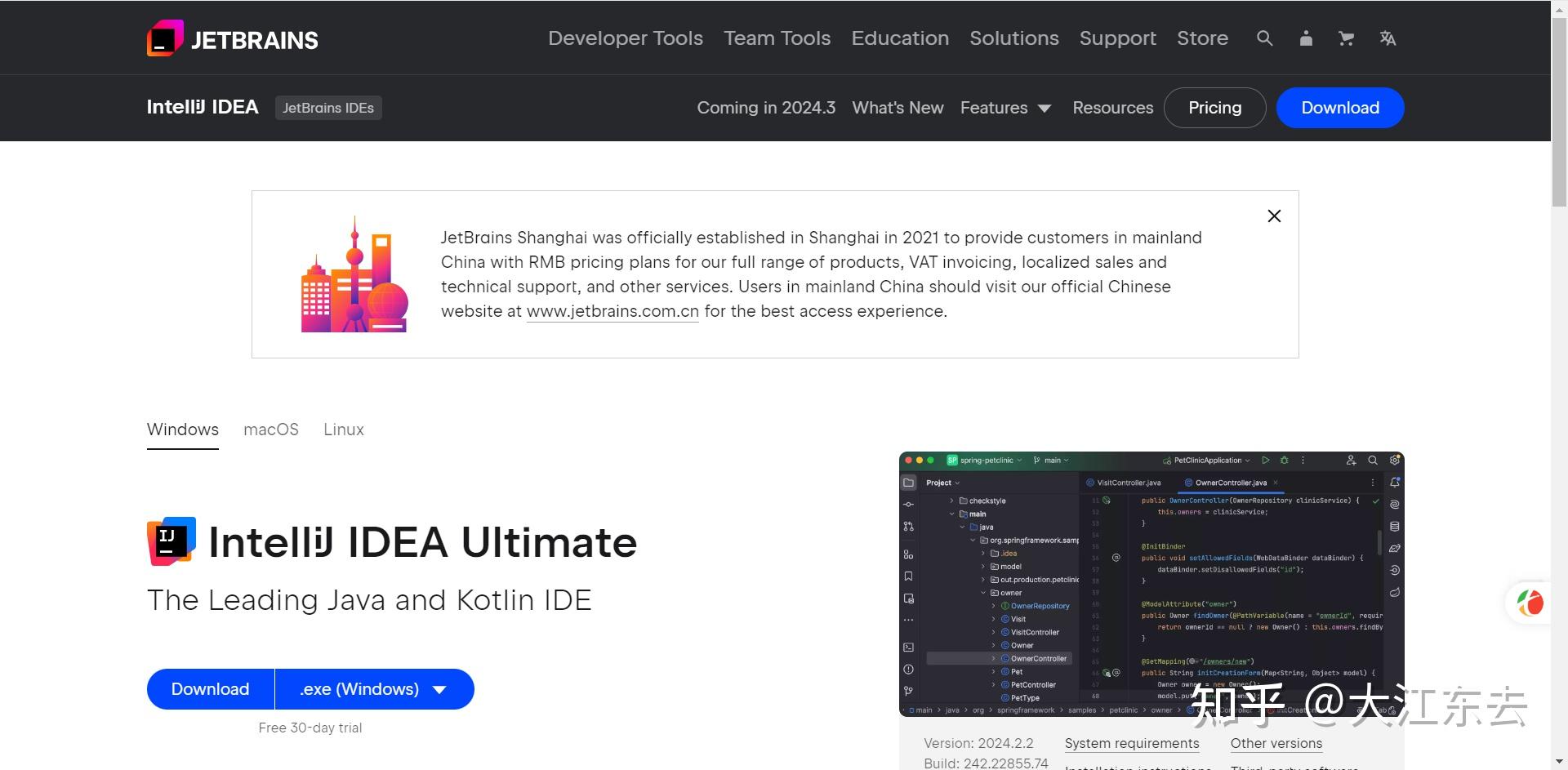Click the IDE screenshot preview image

[1151, 584]
